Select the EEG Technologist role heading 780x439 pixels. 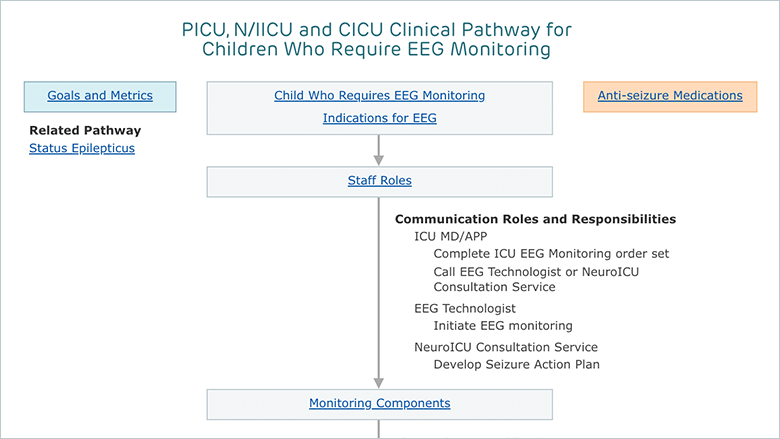465,309
